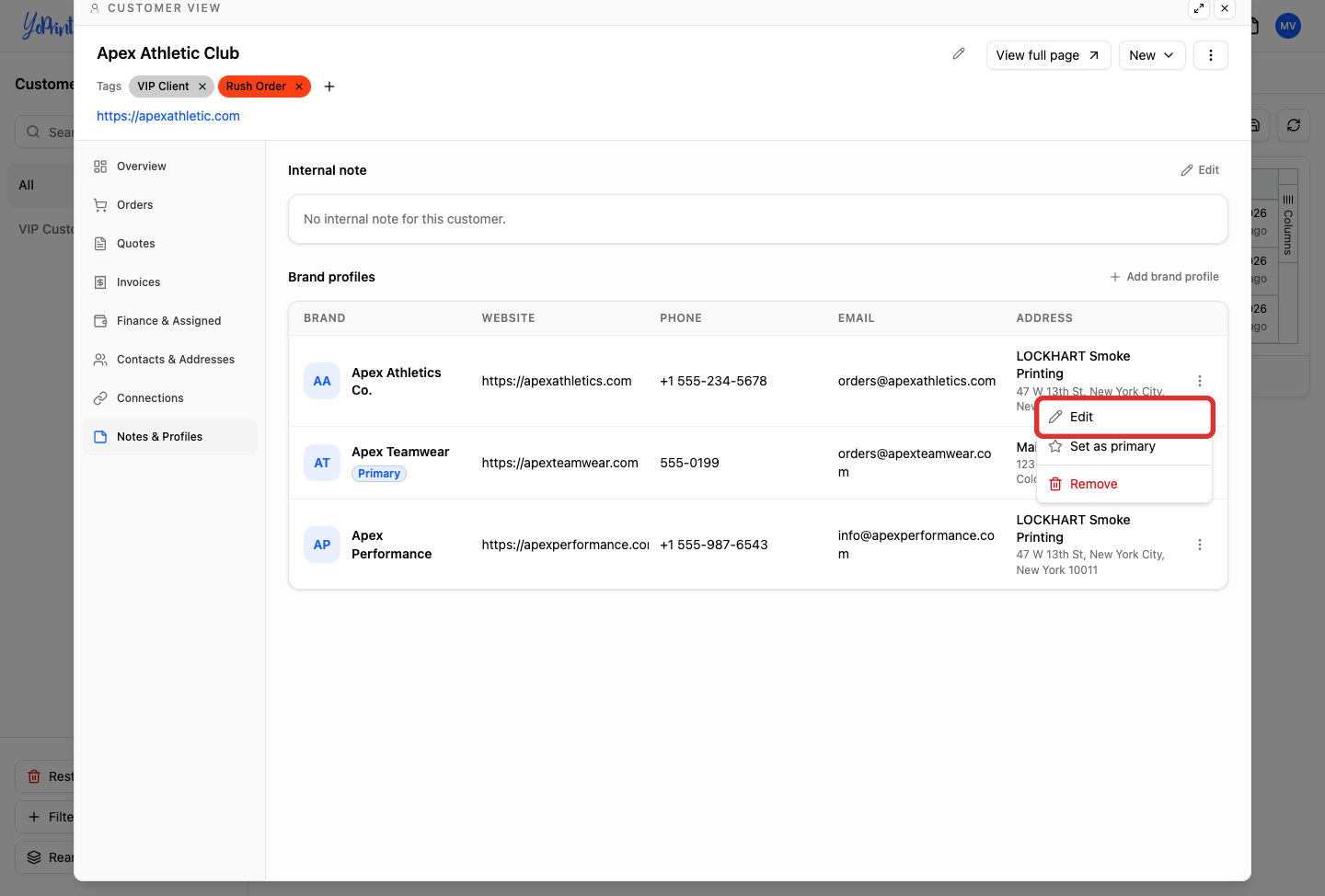Expand the customer view to fullscreen

tap(1199, 8)
